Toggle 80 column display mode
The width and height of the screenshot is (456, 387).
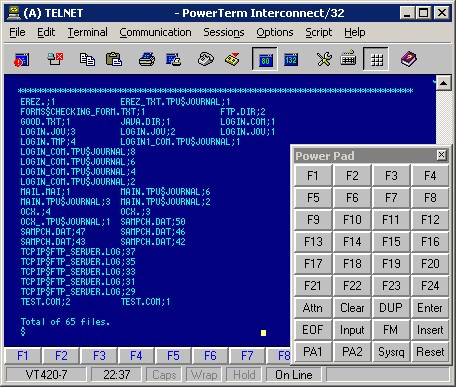tap(265, 59)
